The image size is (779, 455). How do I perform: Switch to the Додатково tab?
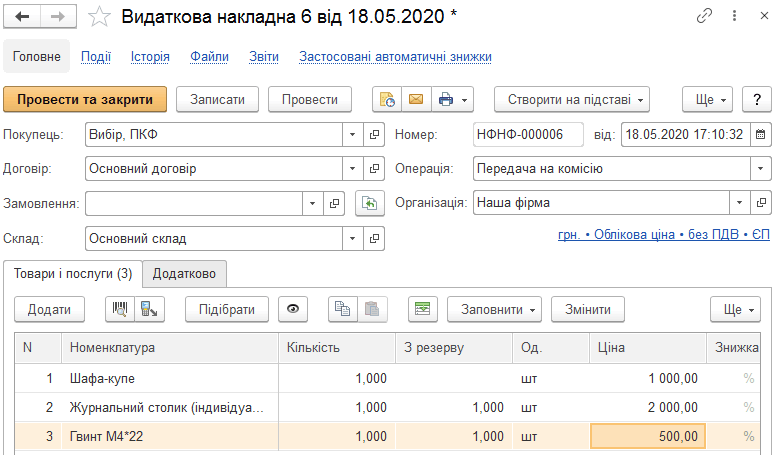(x=184, y=274)
